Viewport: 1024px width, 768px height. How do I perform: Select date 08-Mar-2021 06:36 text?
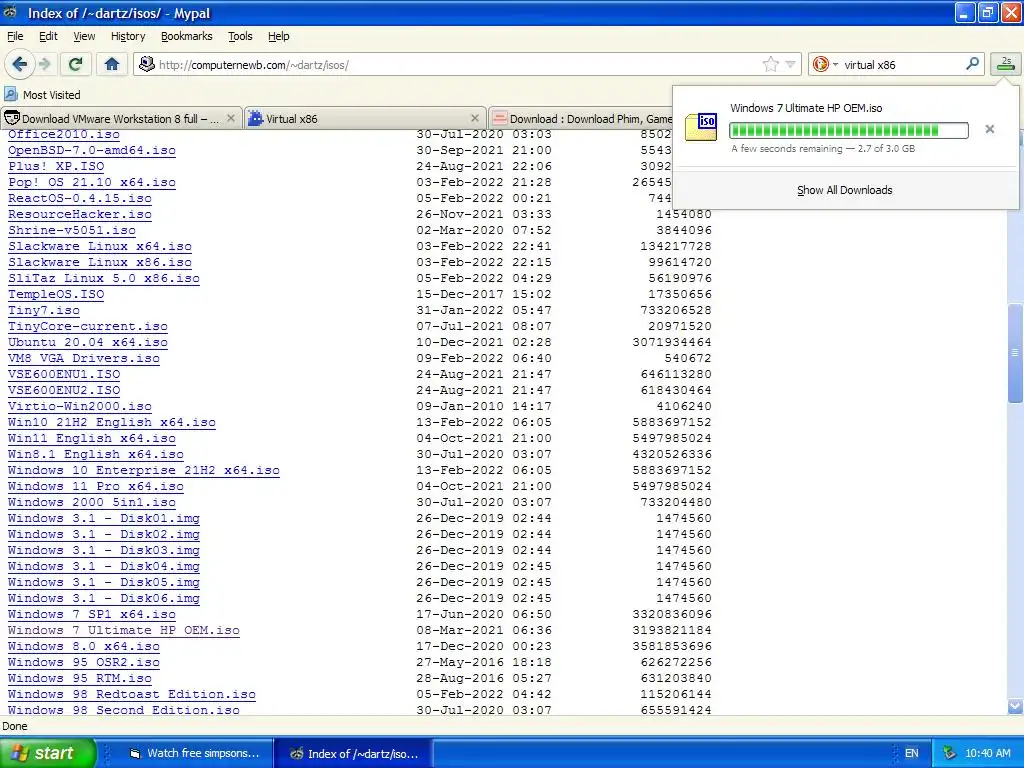tap(484, 630)
